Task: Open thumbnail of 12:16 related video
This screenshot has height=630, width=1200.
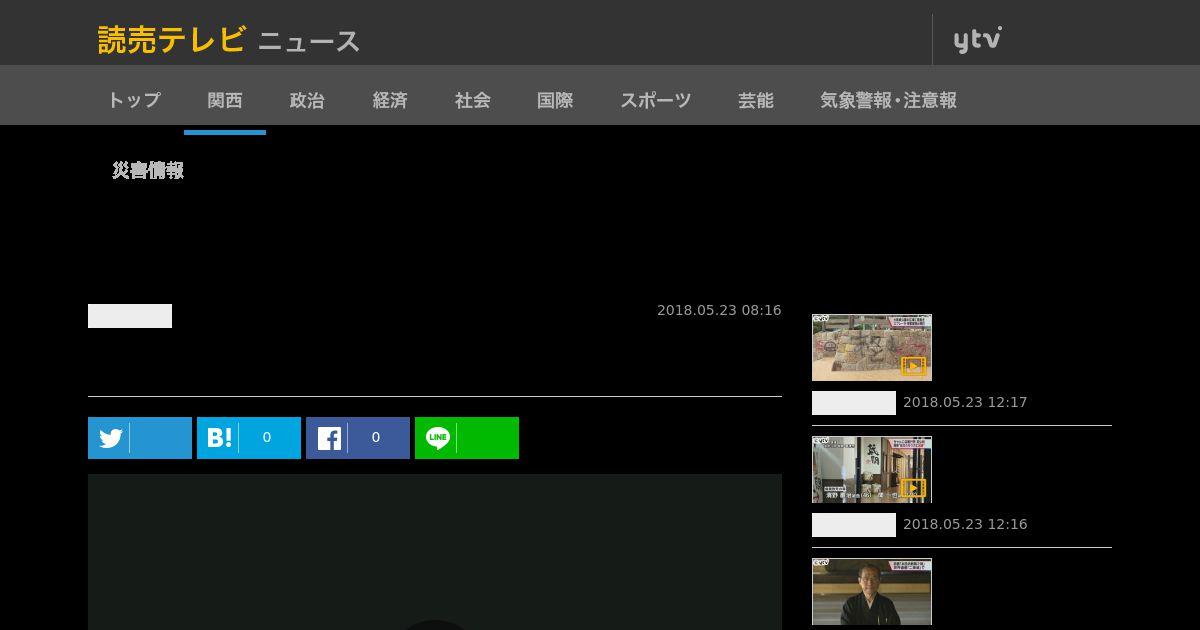Action: point(872,469)
